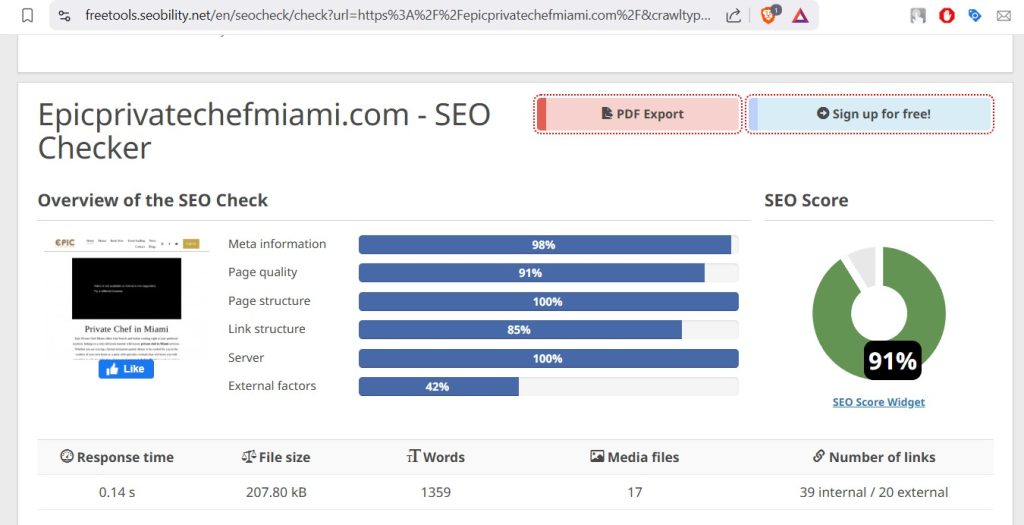
Task: Open site settings icon beside the URL
Action: [x=65, y=15]
